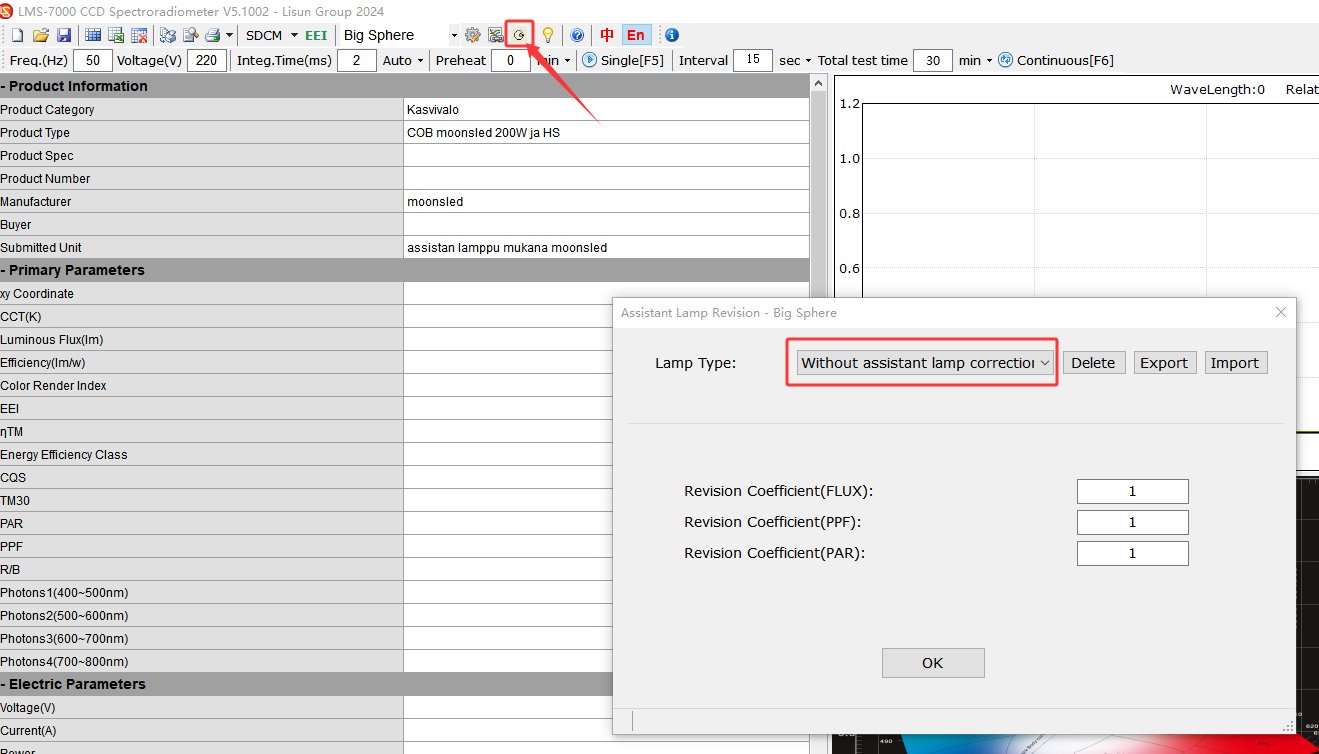
Task: Click the Total test time field
Action: 933,60
